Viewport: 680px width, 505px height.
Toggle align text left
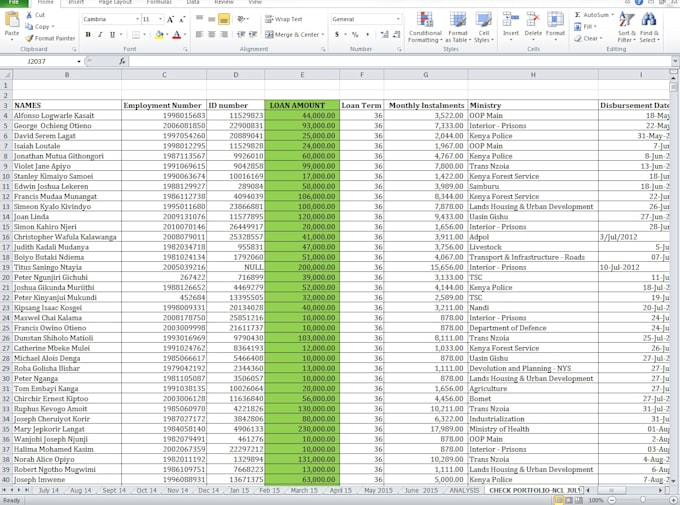(x=199, y=35)
